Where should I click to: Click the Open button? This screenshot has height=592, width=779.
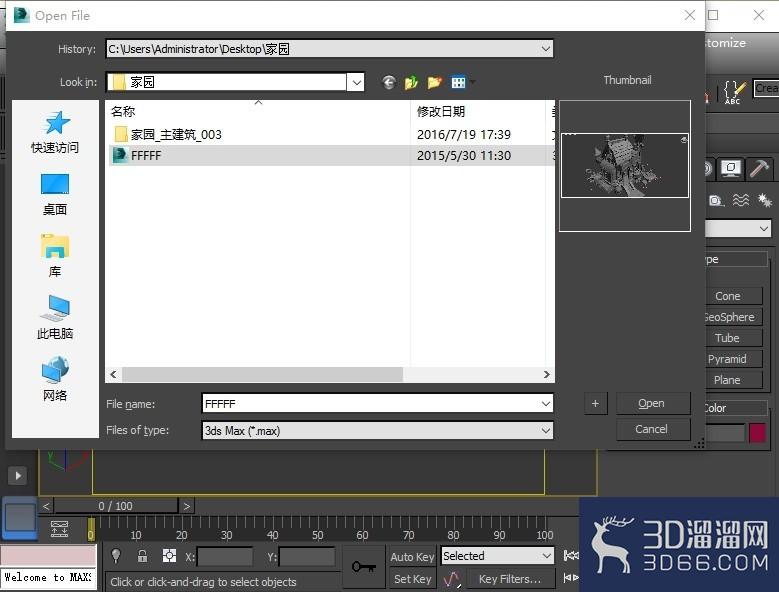(653, 403)
